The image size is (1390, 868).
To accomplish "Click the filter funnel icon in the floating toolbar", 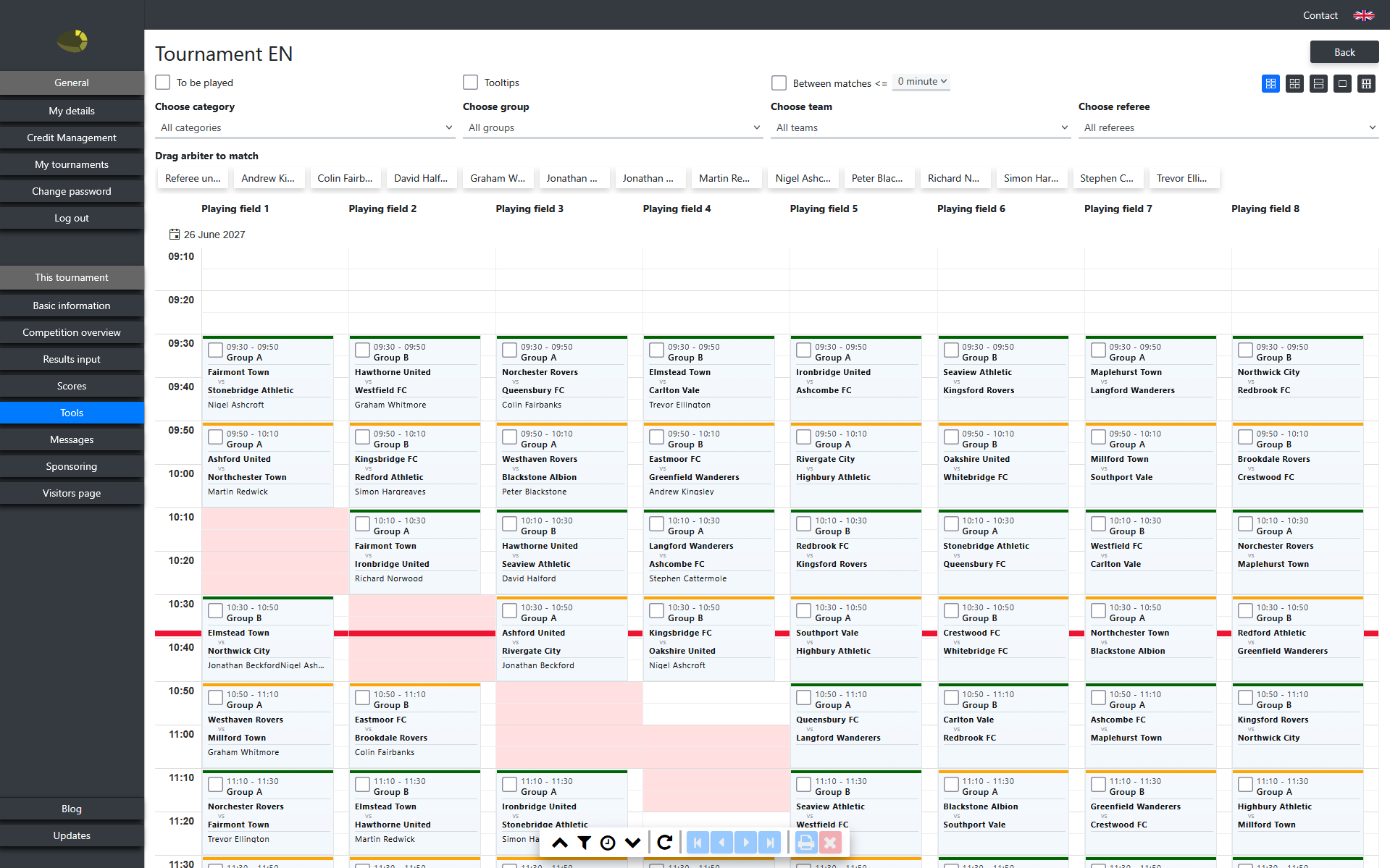I will point(584,843).
